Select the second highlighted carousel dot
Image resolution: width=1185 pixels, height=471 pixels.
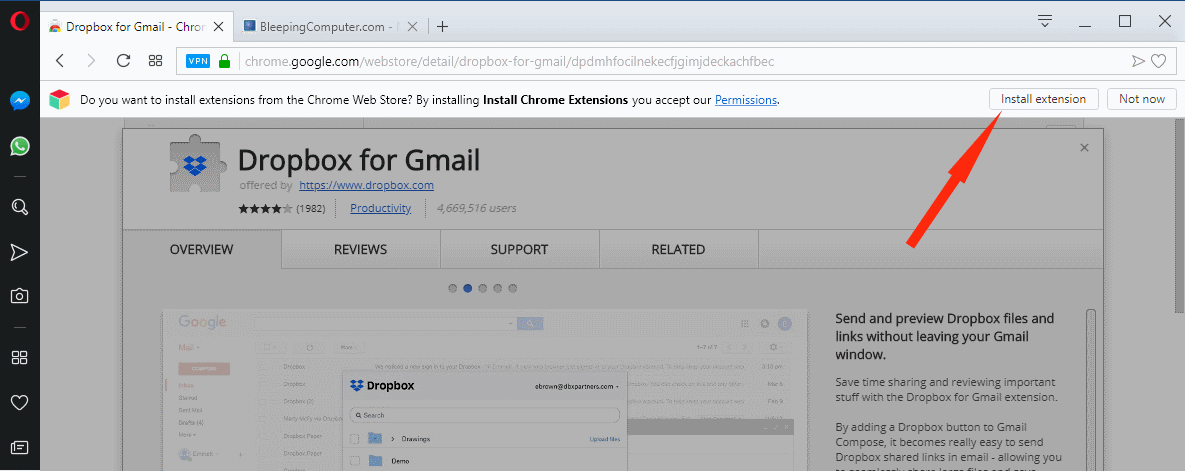(468, 288)
